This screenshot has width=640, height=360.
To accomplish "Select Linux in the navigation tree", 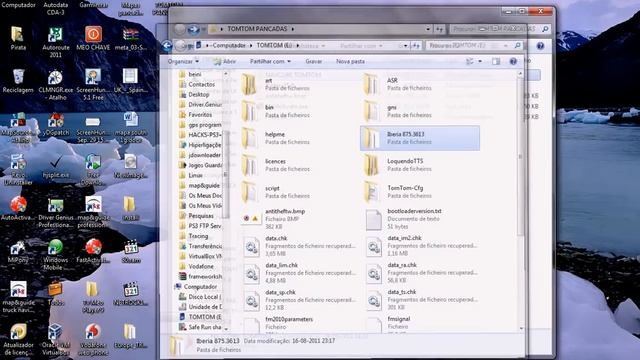I will (196, 176).
